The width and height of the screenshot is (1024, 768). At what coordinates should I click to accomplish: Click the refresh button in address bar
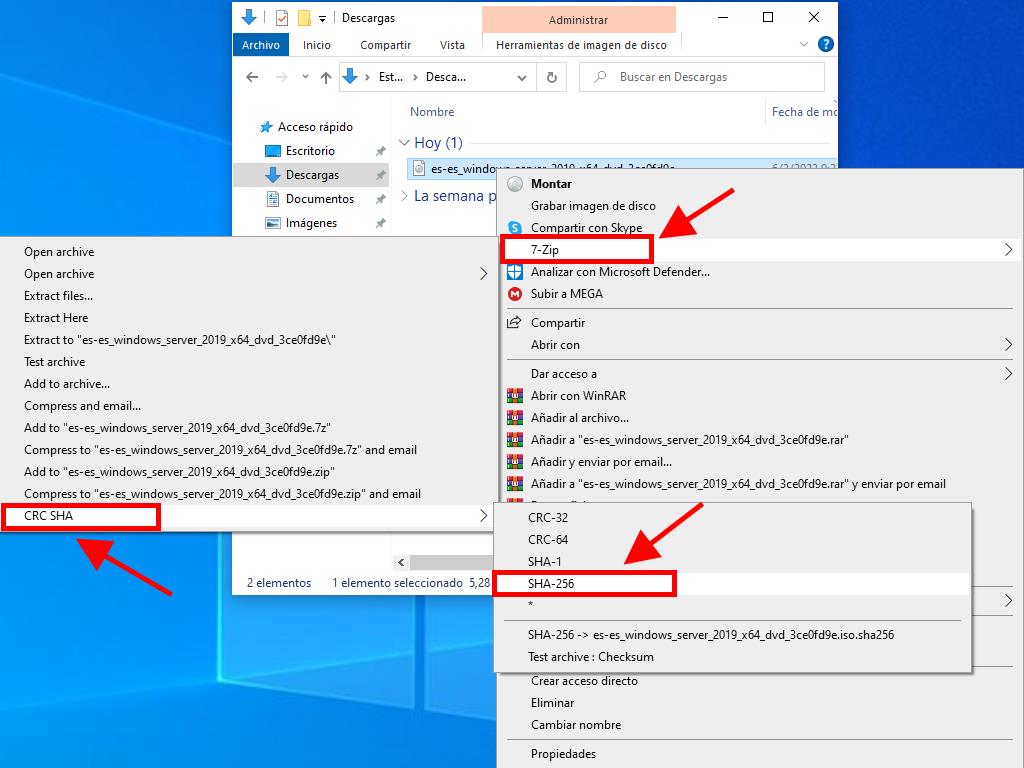click(x=552, y=77)
